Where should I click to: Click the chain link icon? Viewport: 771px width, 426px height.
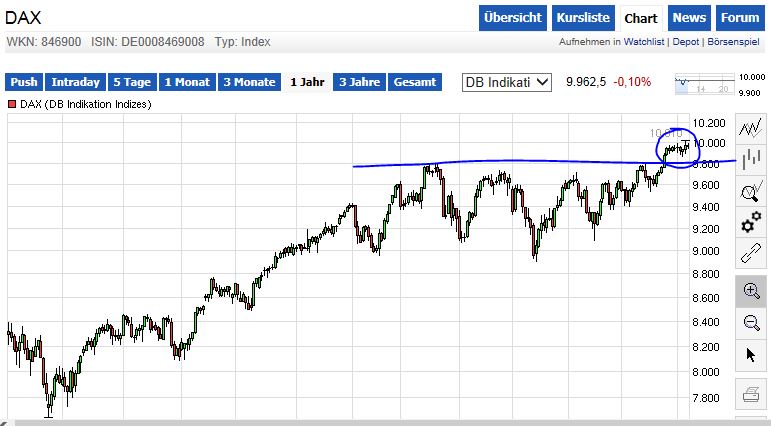pyautogui.click(x=750, y=256)
